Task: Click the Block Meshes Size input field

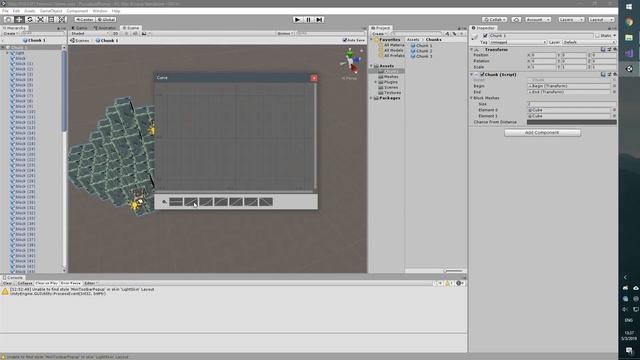Action: [x=571, y=104]
